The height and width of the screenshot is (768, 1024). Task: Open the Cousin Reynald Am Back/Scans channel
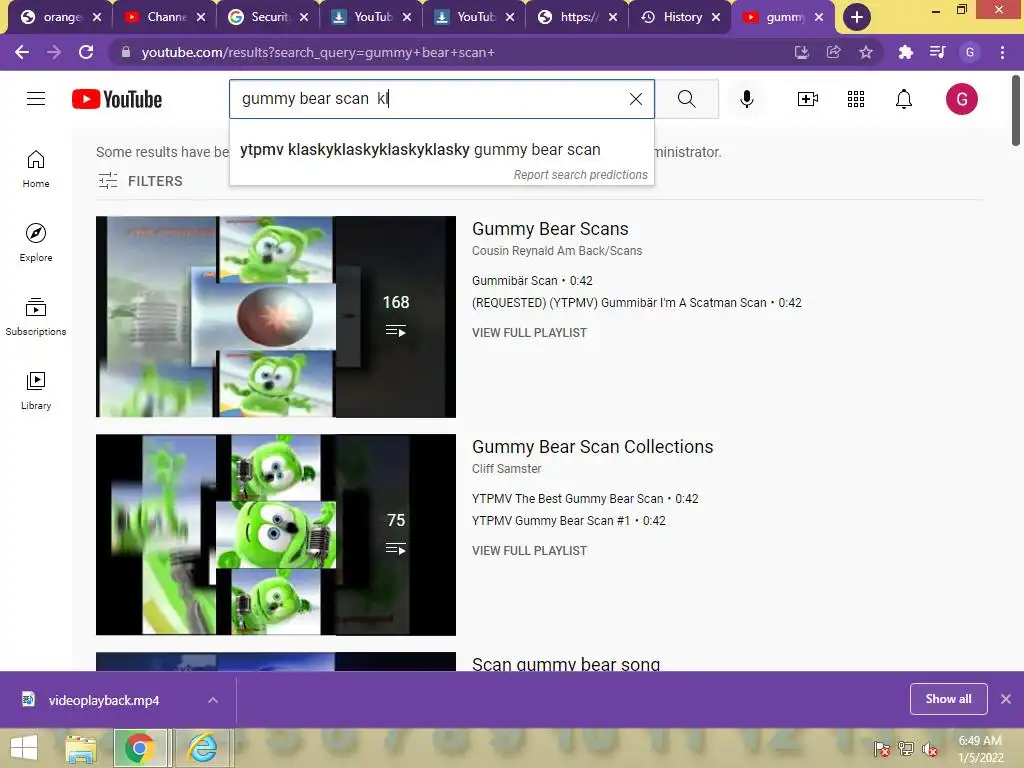[x=556, y=251]
